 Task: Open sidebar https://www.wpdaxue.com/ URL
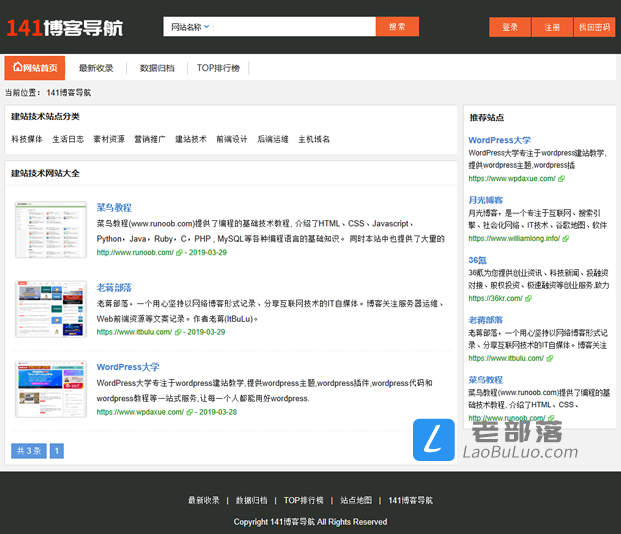(x=512, y=179)
